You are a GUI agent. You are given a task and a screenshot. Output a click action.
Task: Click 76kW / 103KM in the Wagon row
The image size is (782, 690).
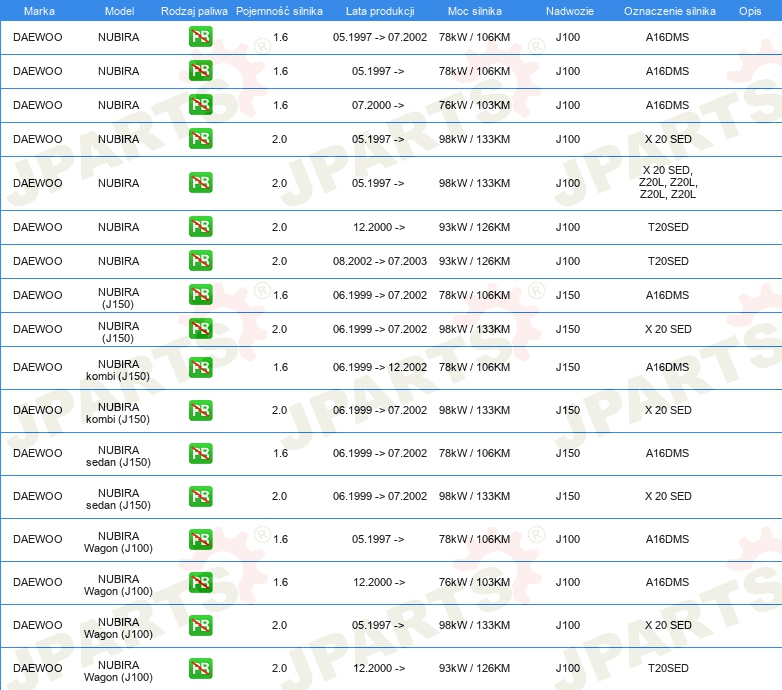pos(474,582)
